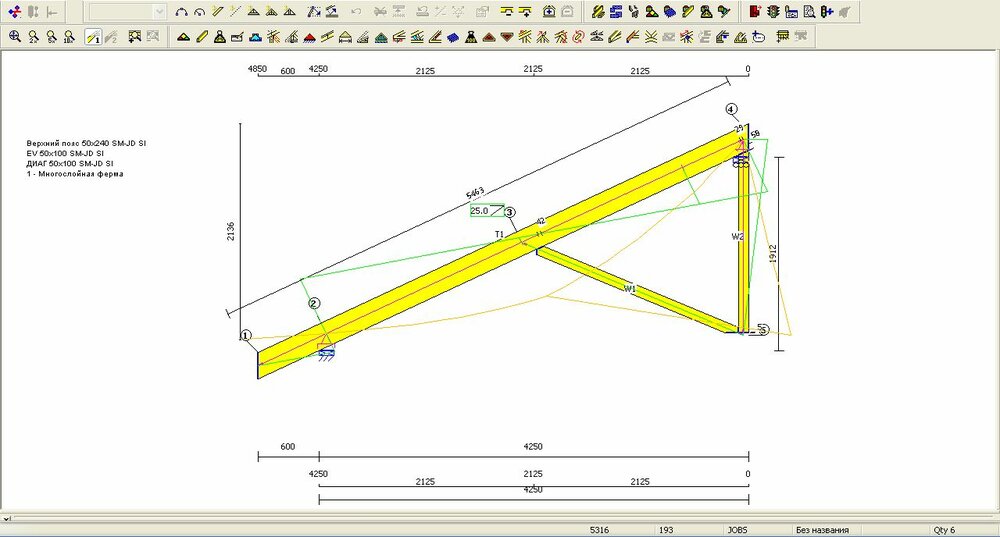Click the greyed house with minus icon
Viewport: 1000px width, 537px height.
(567, 11)
